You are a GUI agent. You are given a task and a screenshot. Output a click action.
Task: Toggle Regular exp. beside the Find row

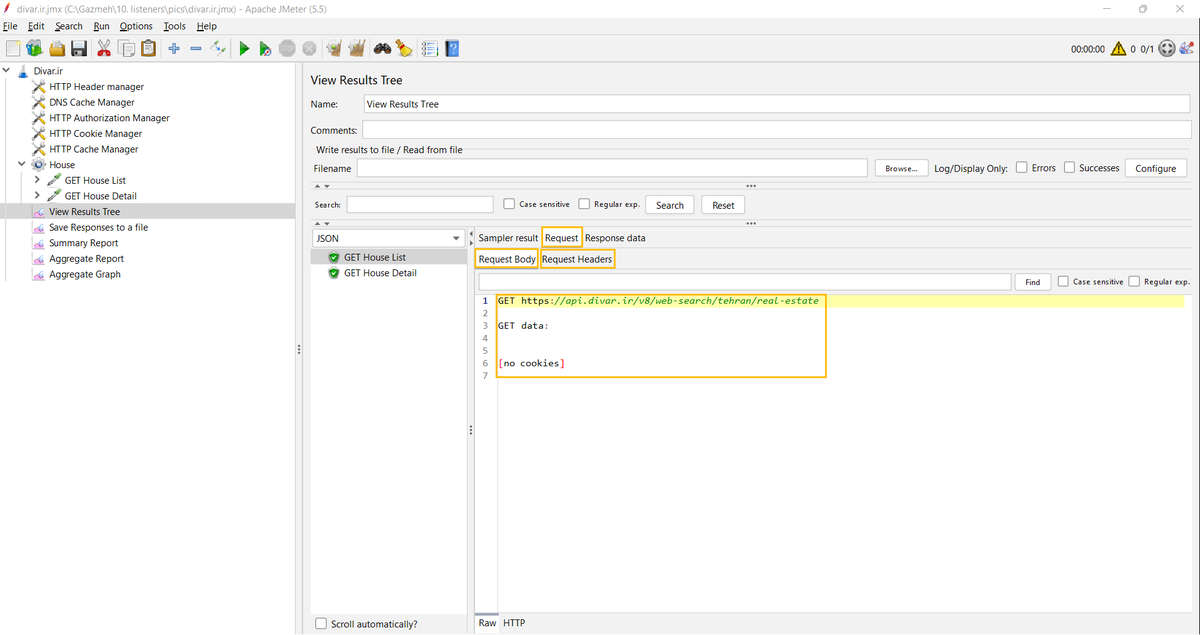1135,282
